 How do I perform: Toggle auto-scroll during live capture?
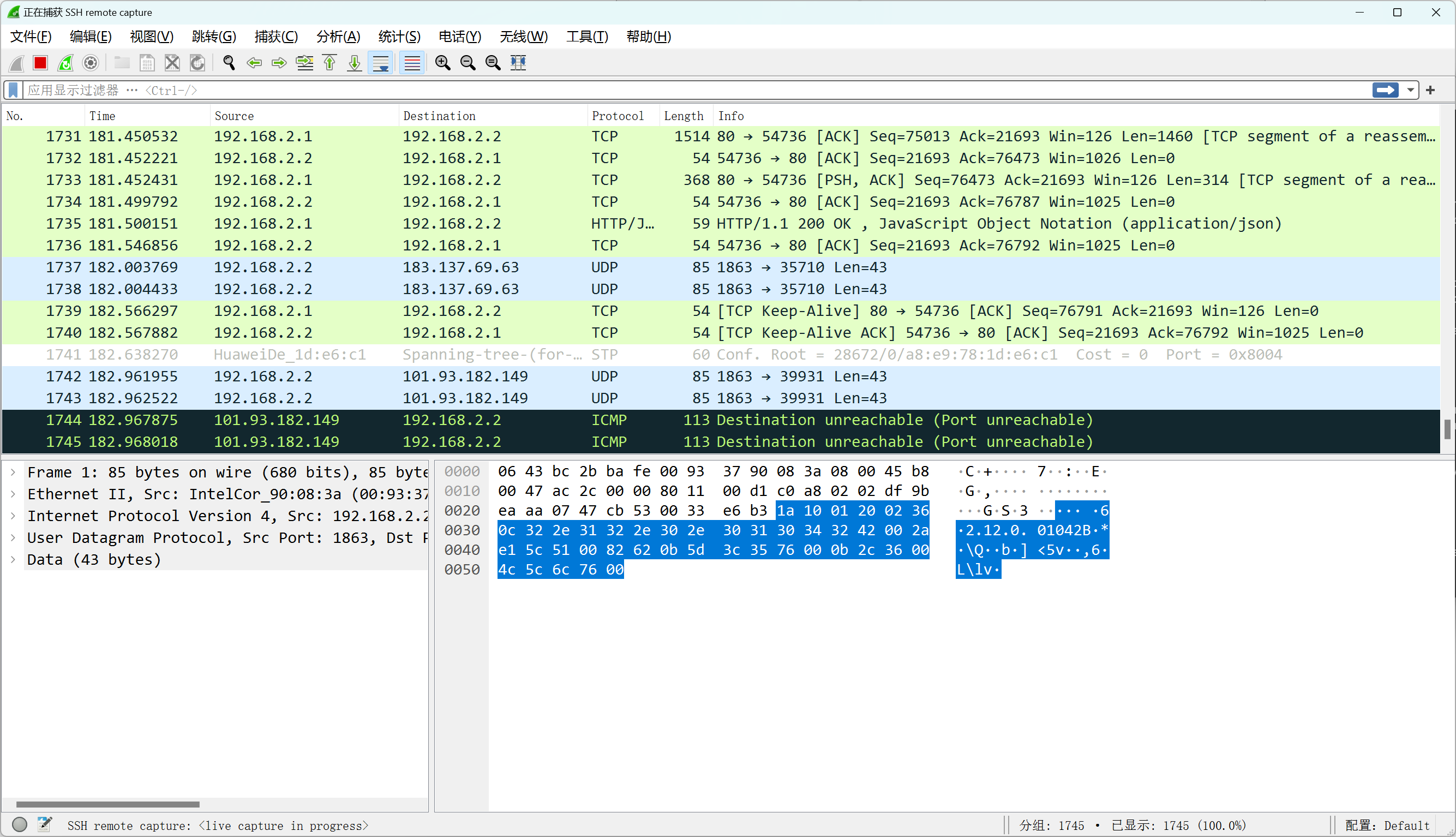pos(380,63)
